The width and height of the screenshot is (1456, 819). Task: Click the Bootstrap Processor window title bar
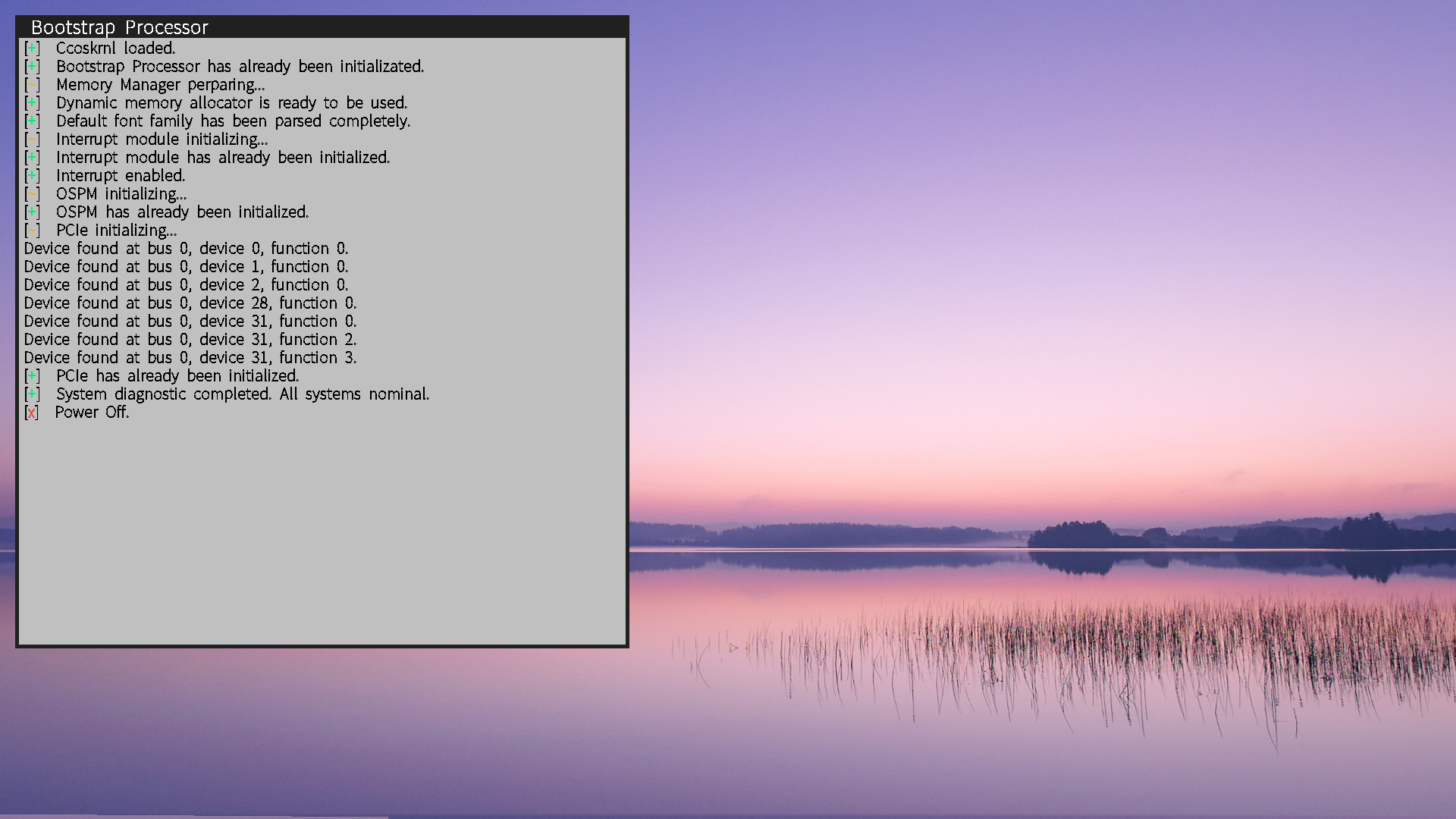pyautogui.click(x=322, y=27)
